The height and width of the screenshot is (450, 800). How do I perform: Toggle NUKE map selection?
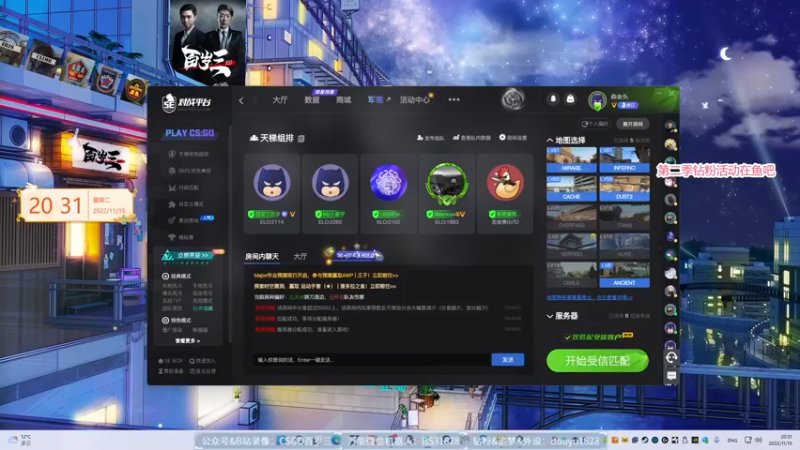tap(624, 246)
